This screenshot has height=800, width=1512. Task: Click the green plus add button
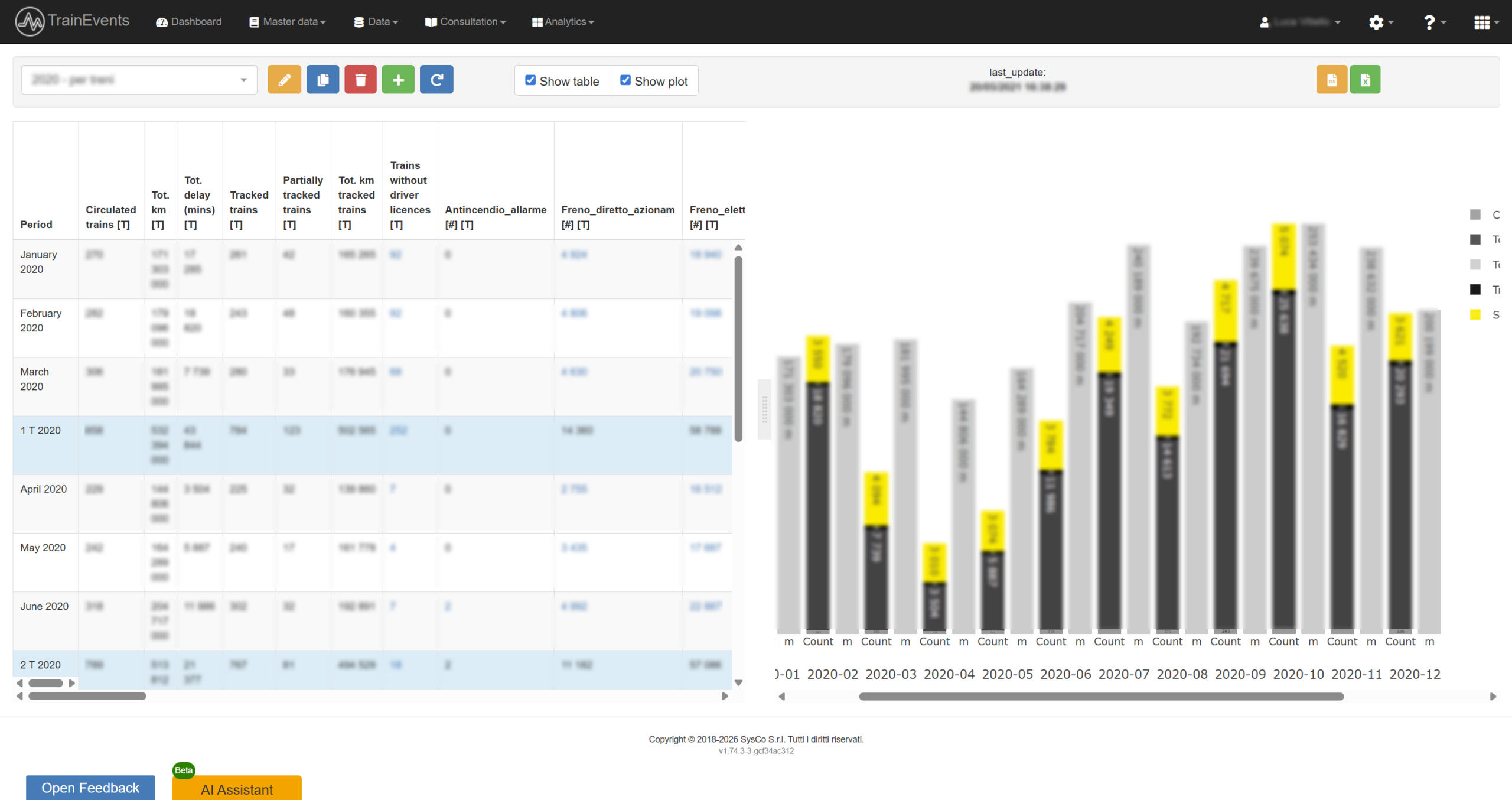coord(398,80)
